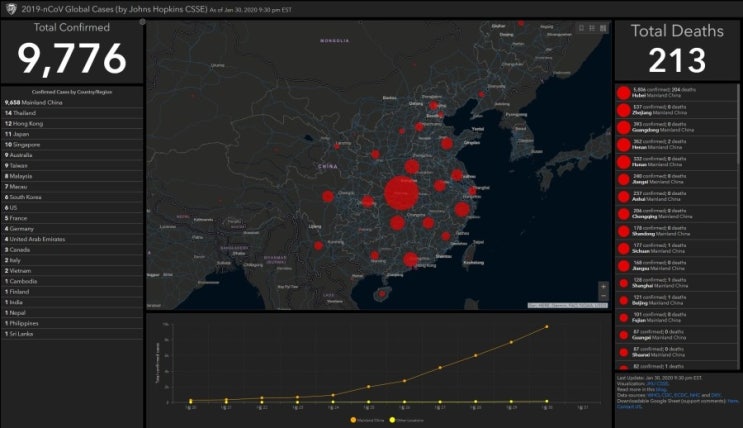Image resolution: width=743 pixels, height=428 pixels.
Task: Select Macau in the country list
Action: (x=72, y=187)
